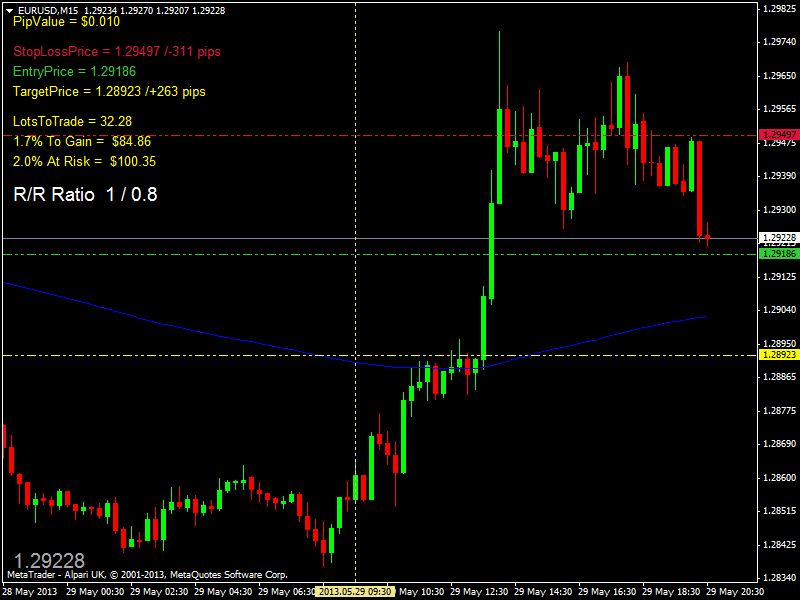The image size is (800, 600).
Task: Click the 29 May 14:30 time axis label
Action: [x=543, y=592]
